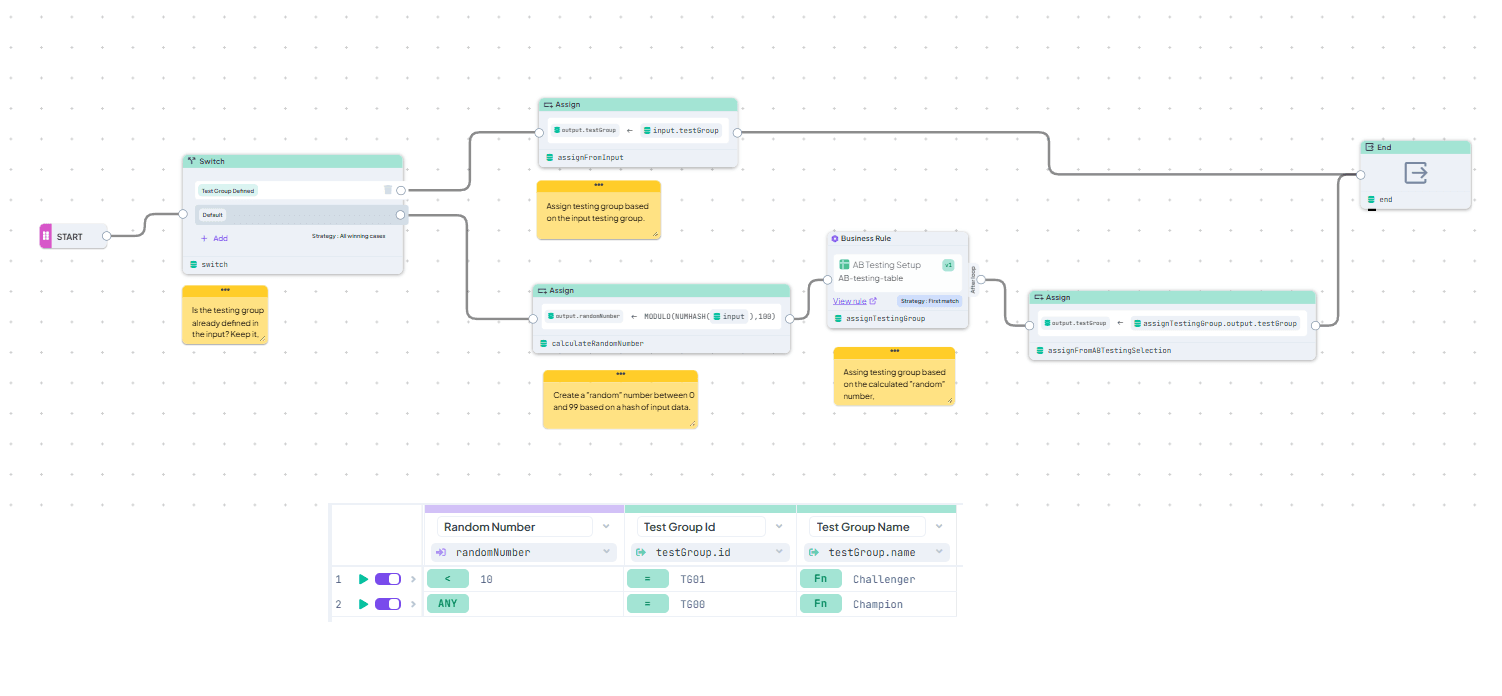This screenshot has width=1502, height=696.
Task: Run row 2 with the green play icon
Action: 364,604
